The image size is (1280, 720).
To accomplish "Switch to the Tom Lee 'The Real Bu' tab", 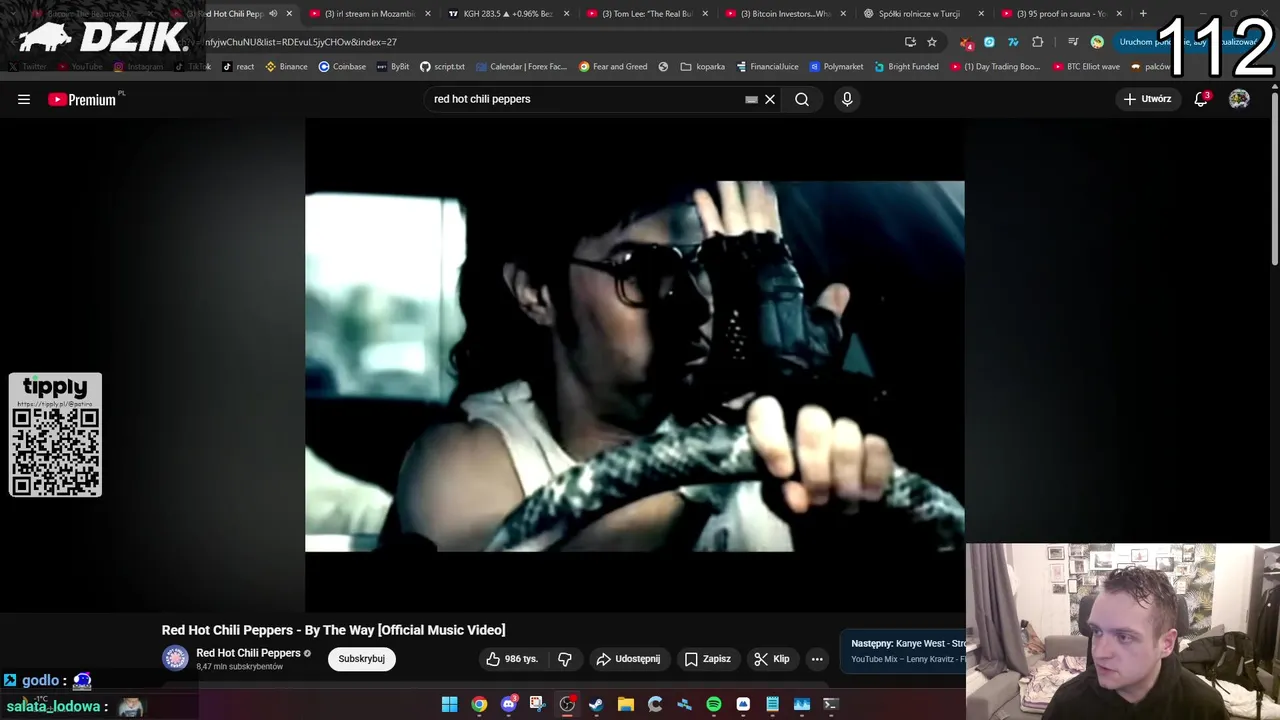I will point(646,14).
